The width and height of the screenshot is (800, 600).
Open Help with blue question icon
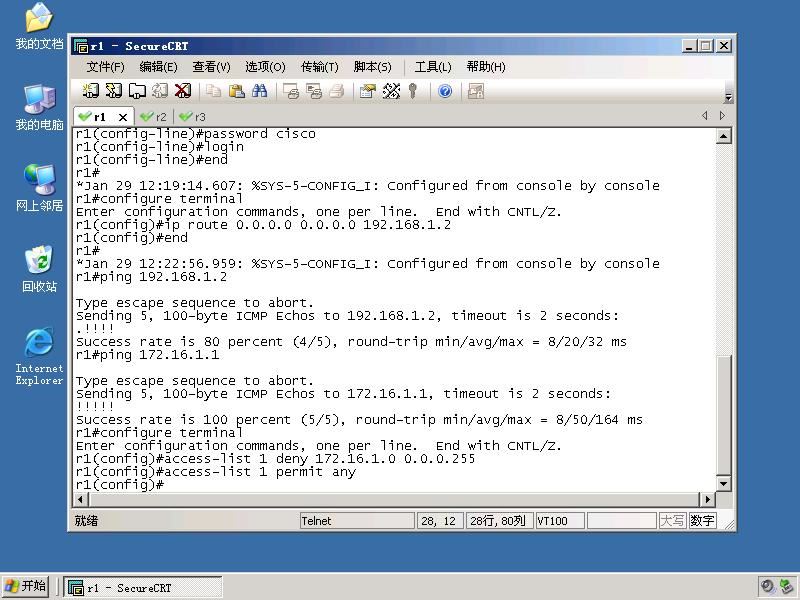445,91
